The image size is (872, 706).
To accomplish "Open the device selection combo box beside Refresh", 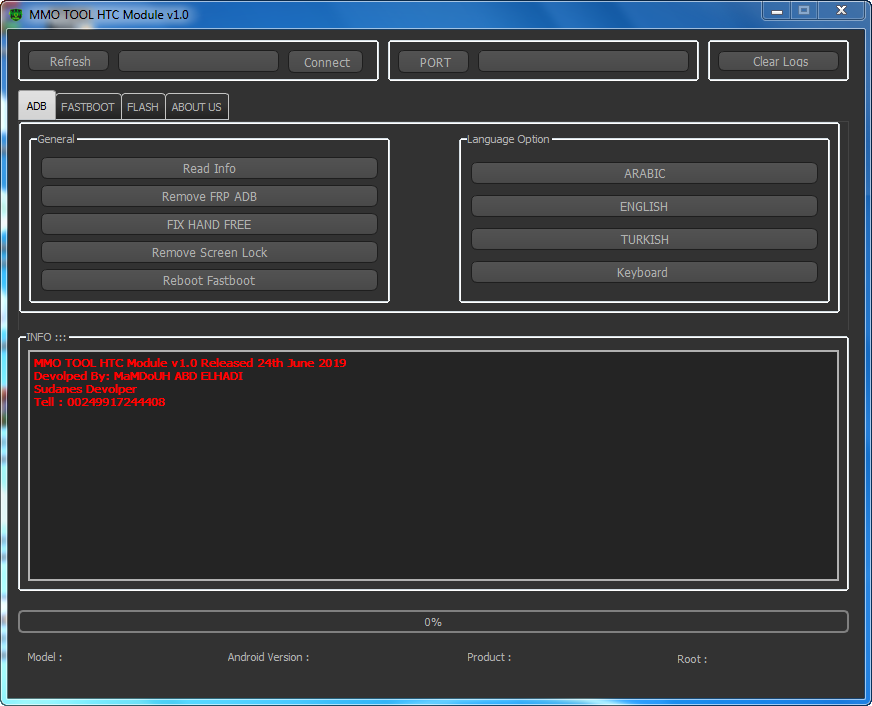I will [x=199, y=61].
